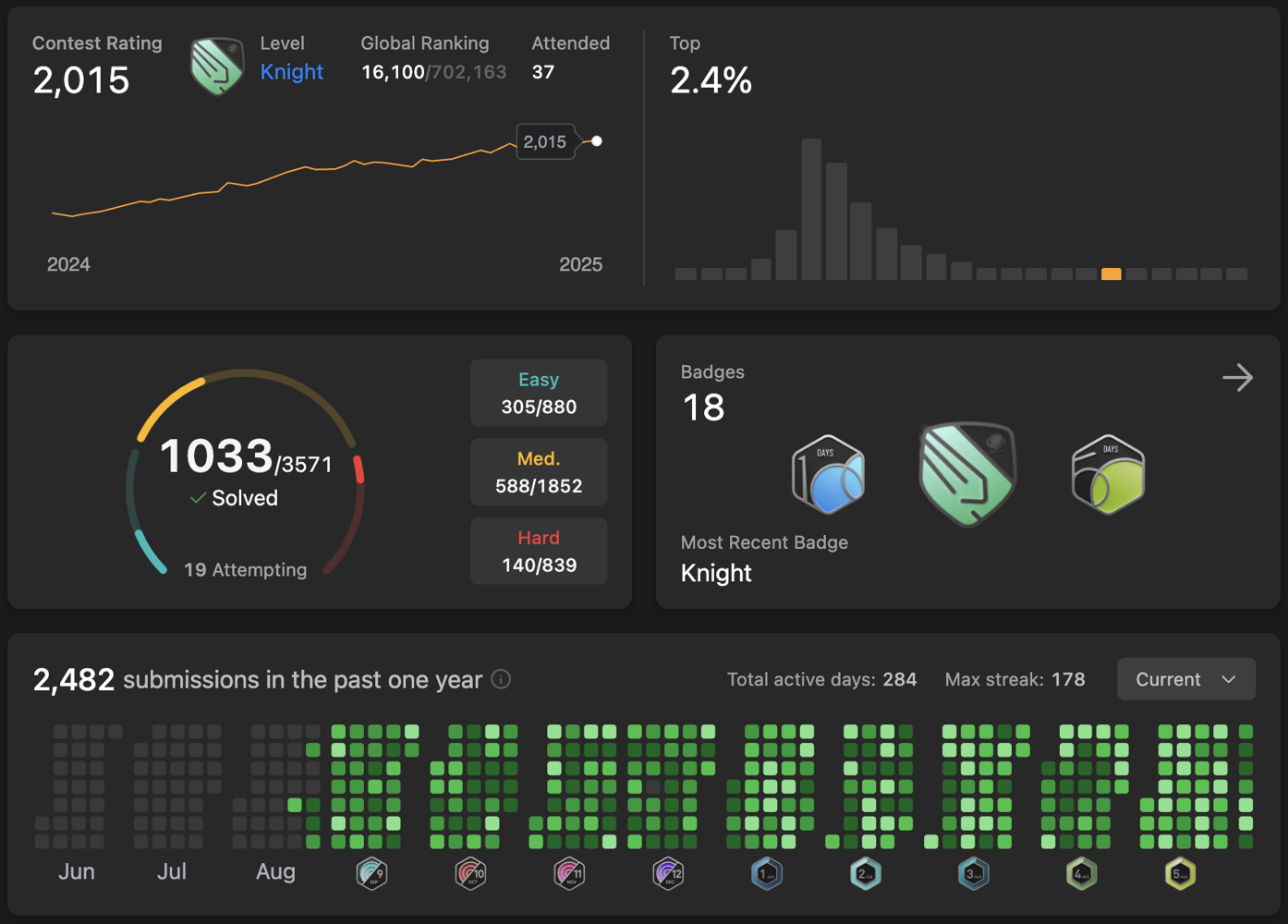Click the 1033 Solved progress circle
This screenshot has height=924, width=1288.
[245, 473]
